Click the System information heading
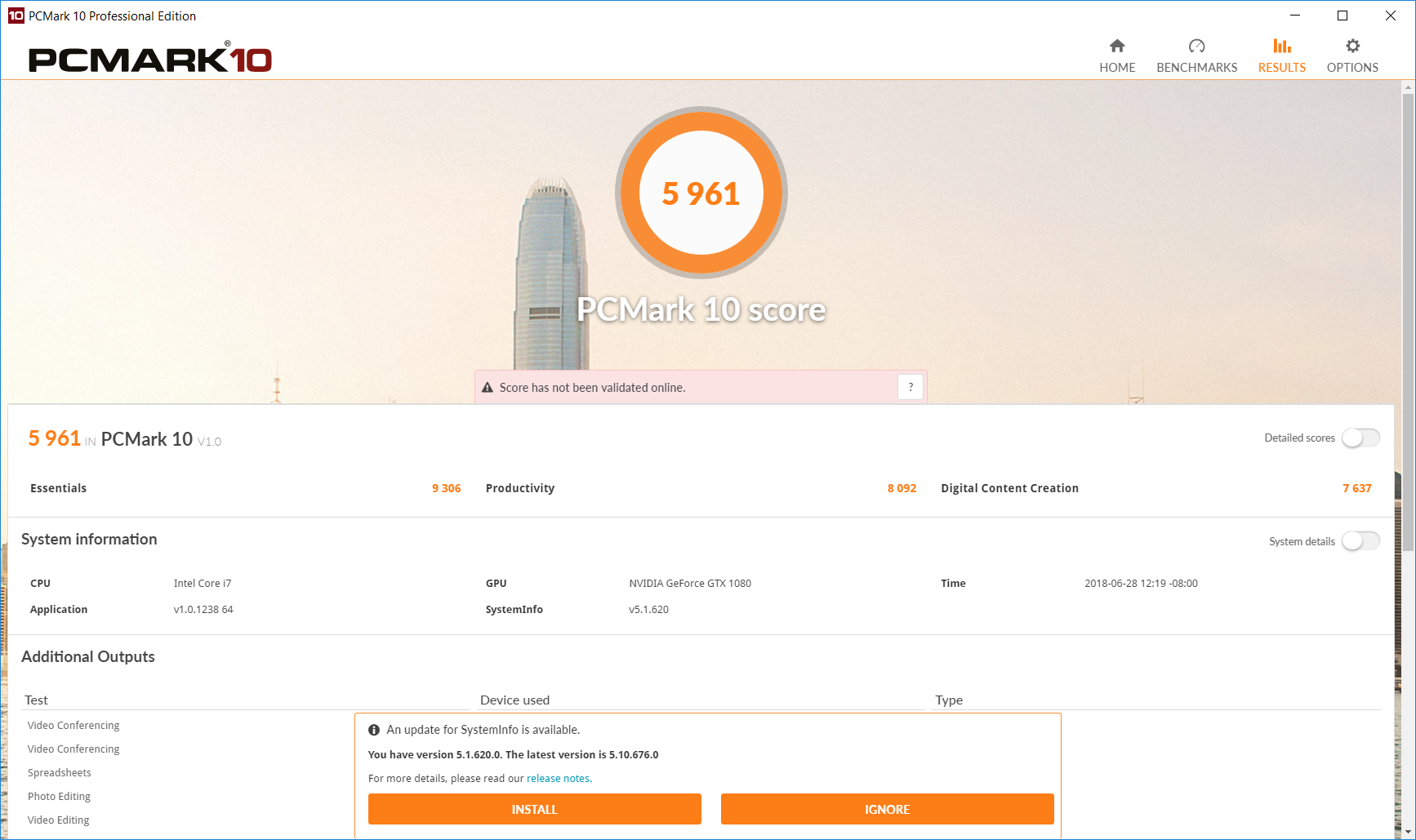The image size is (1416, 840). pyautogui.click(x=89, y=540)
